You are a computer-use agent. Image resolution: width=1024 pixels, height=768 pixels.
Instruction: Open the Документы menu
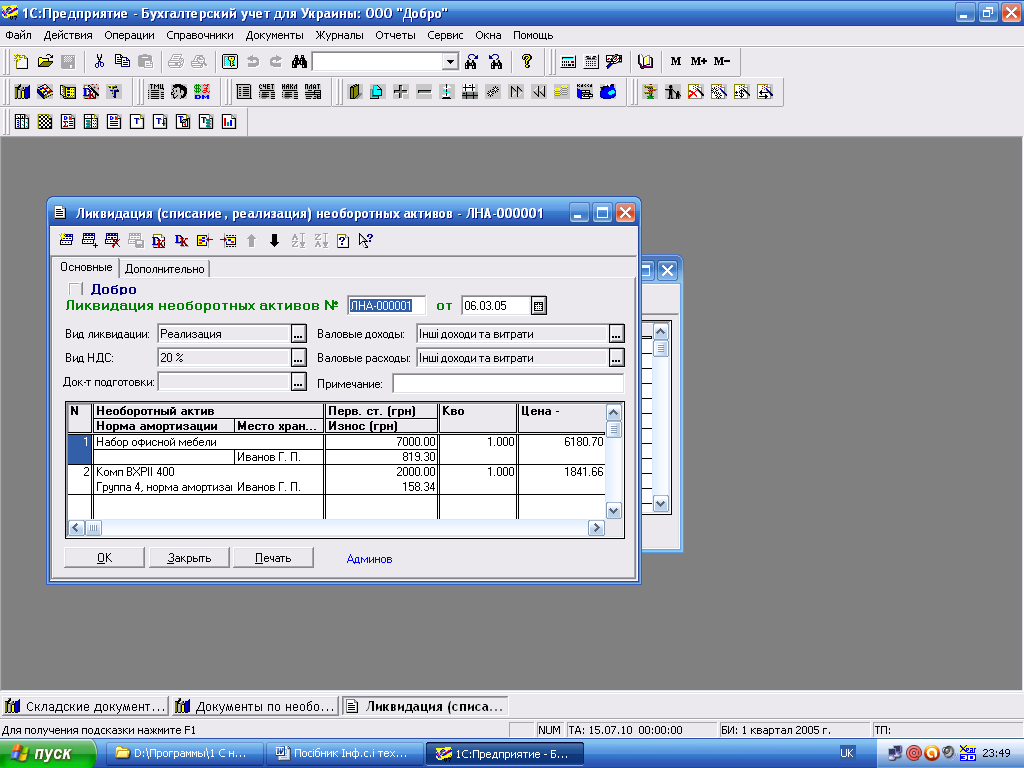pyautogui.click(x=274, y=35)
